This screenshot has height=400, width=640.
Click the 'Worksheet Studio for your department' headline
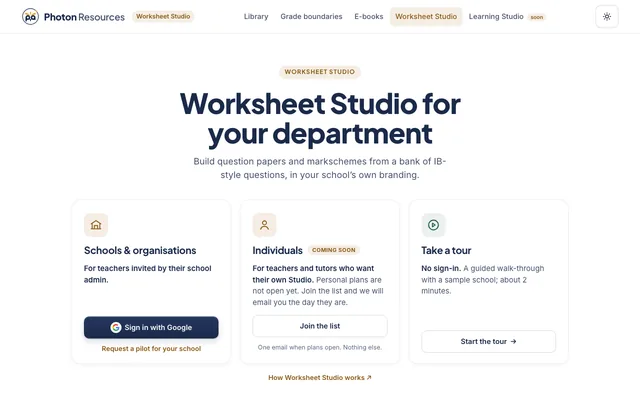tap(320, 119)
